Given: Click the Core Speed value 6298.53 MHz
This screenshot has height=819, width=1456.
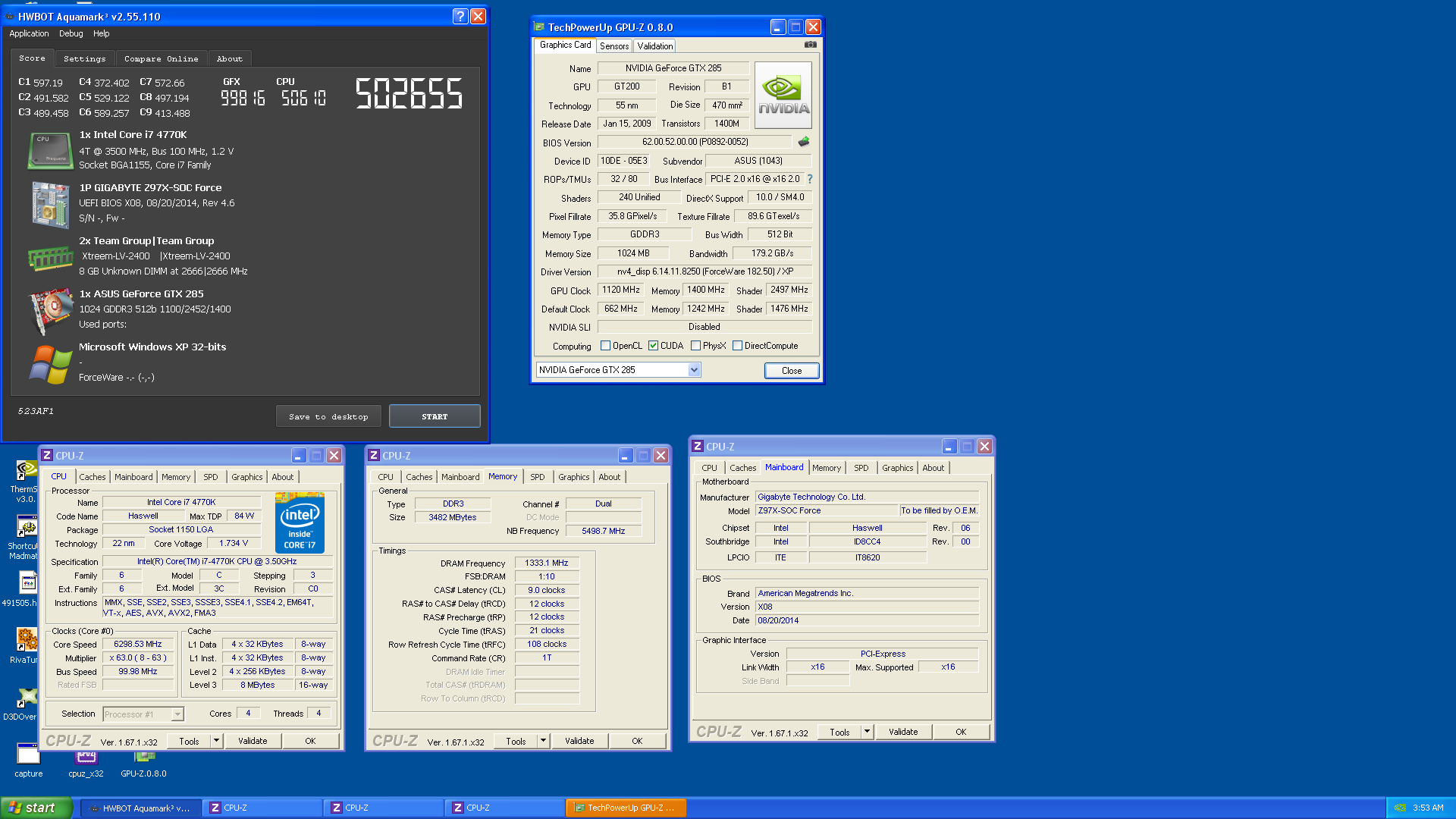Looking at the screenshot, I should click(138, 645).
